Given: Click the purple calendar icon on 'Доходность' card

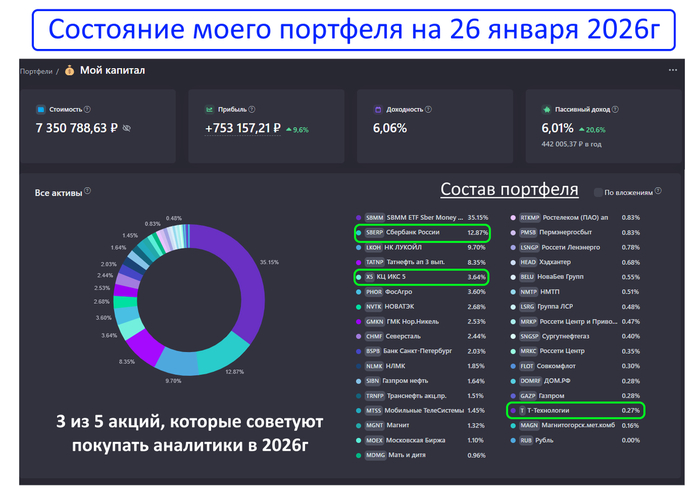Looking at the screenshot, I should tap(377, 109).
